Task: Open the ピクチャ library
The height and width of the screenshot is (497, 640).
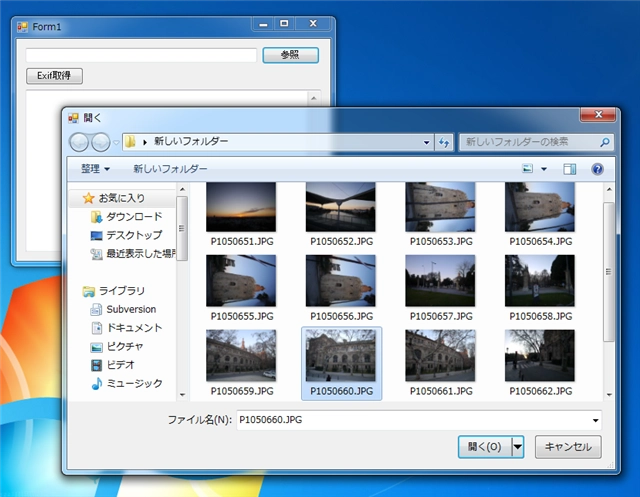Action: (x=124, y=346)
